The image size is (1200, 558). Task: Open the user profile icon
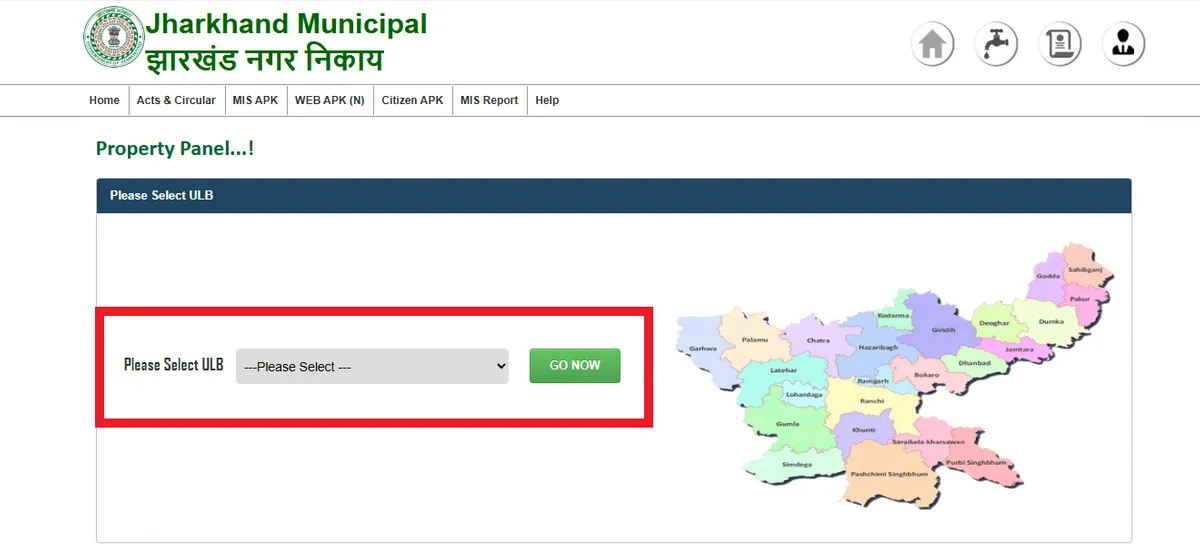(1123, 45)
